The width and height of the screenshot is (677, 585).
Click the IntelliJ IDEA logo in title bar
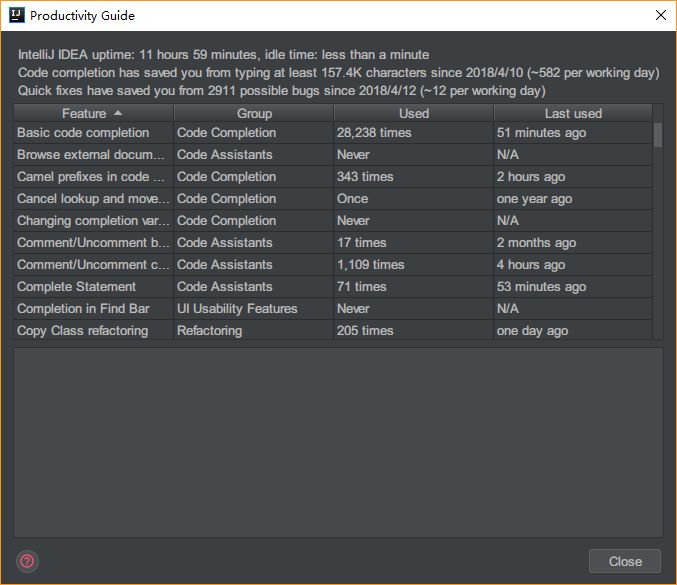pyautogui.click(x=16, y=15)
